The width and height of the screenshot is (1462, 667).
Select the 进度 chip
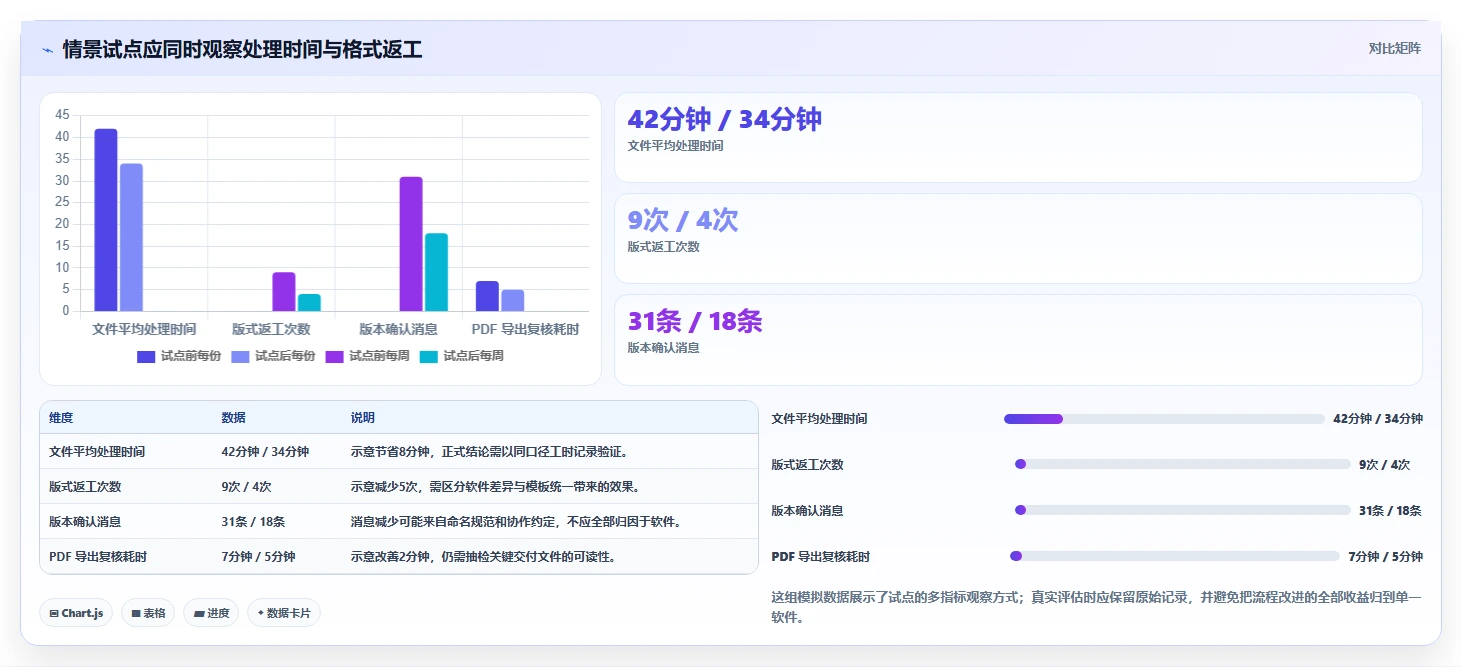(x=211, y=613)
